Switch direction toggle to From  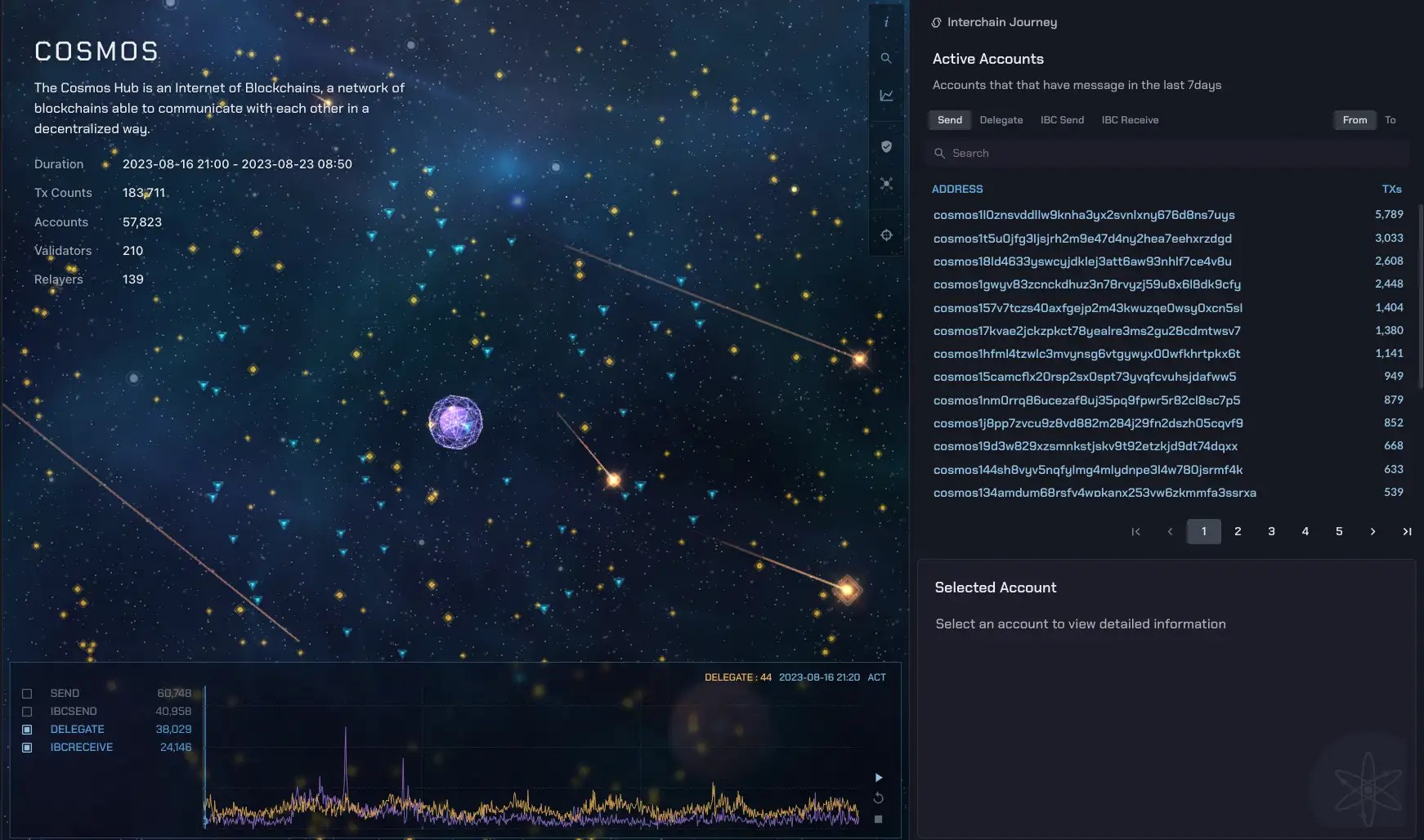tap(1355, 120)
